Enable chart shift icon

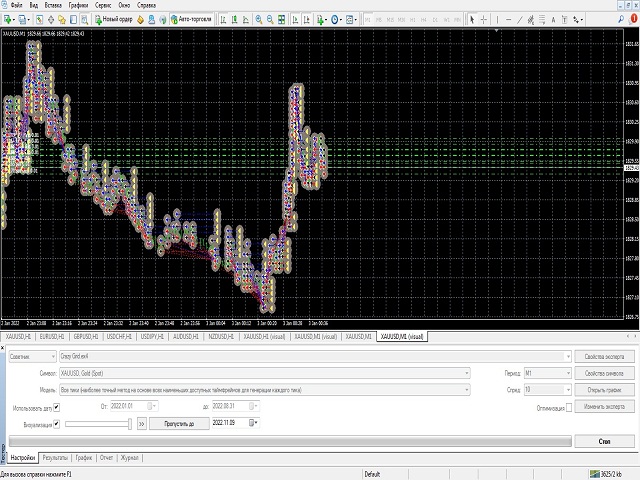[x=307, y=19]
